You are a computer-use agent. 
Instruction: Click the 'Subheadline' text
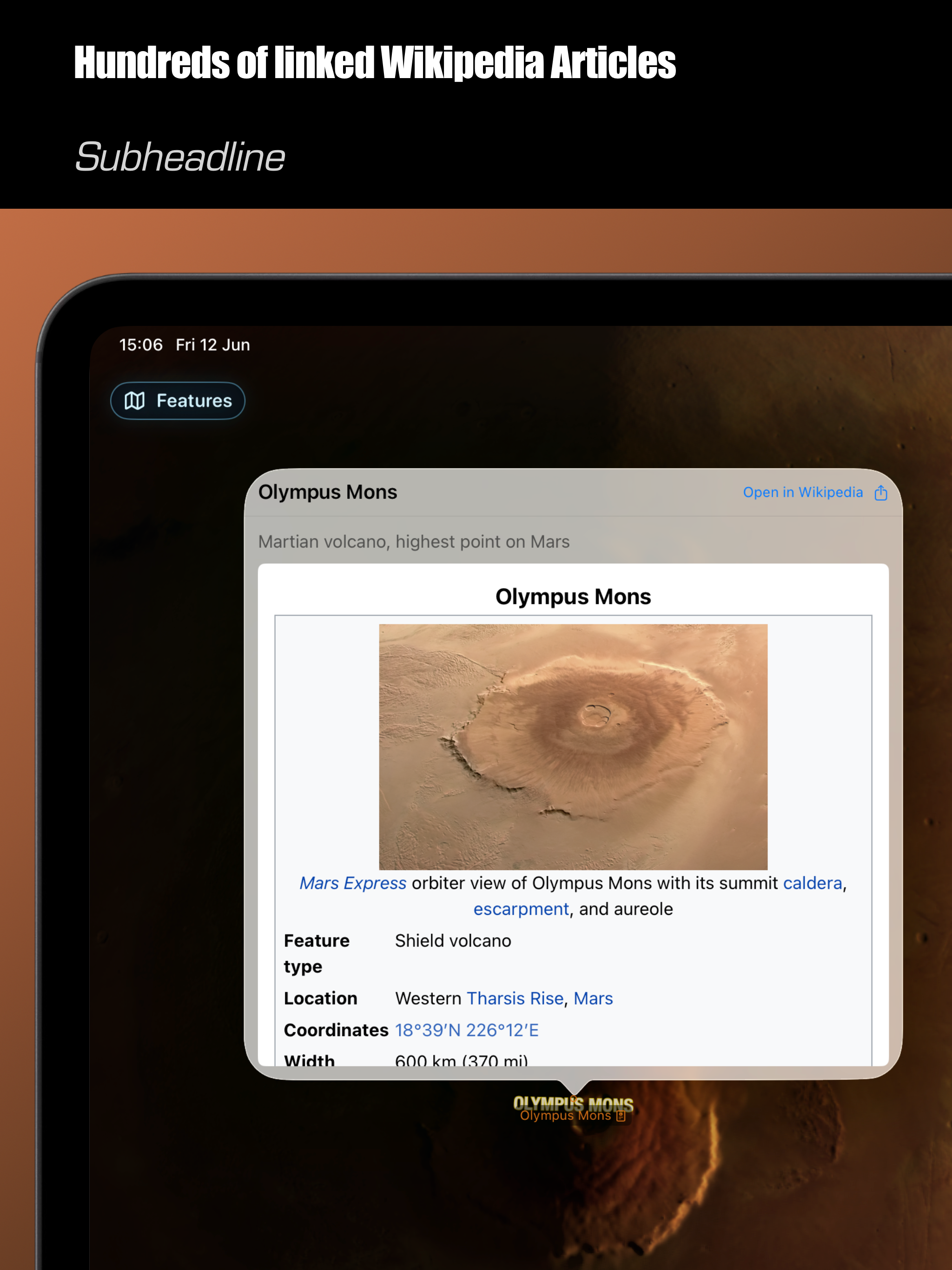pyautogui.click(x=180, y=157)
